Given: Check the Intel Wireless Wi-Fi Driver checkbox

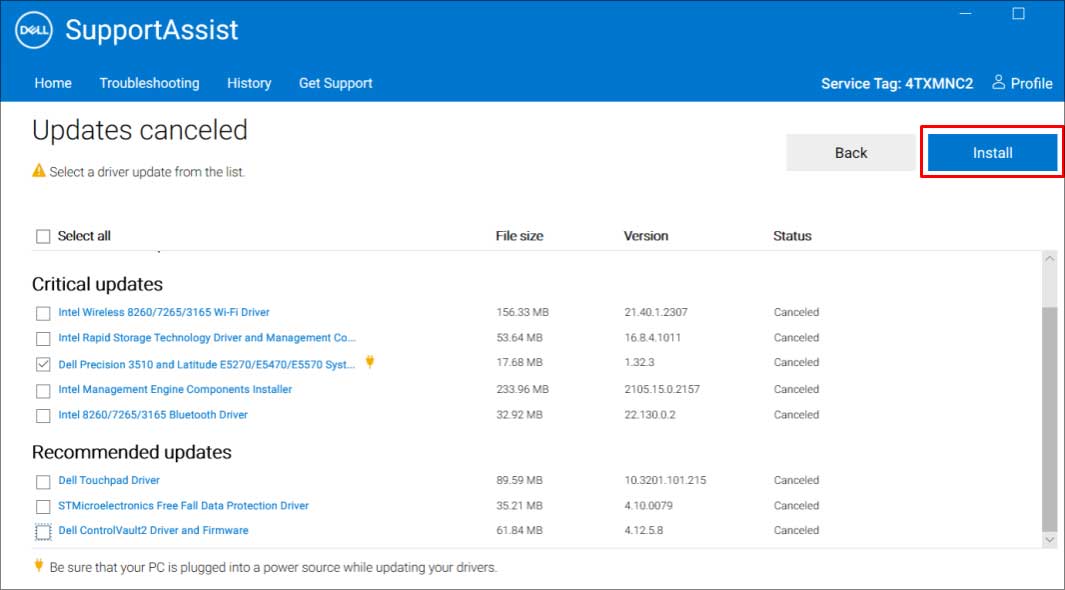Looking at the screenshot, I should [x=43, y=313].
